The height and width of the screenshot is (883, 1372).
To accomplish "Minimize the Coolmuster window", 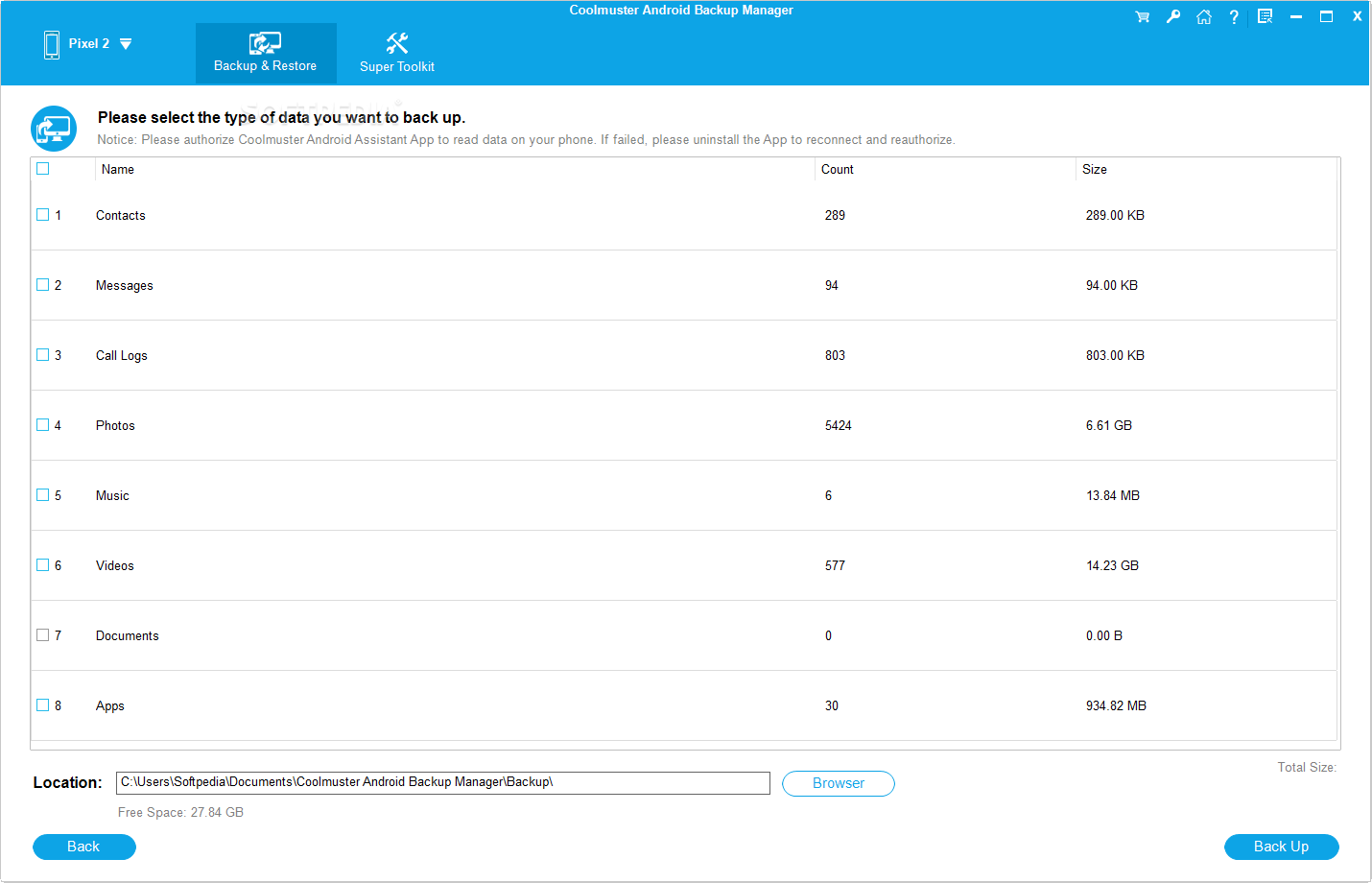I will click(x=1295, y=16).
